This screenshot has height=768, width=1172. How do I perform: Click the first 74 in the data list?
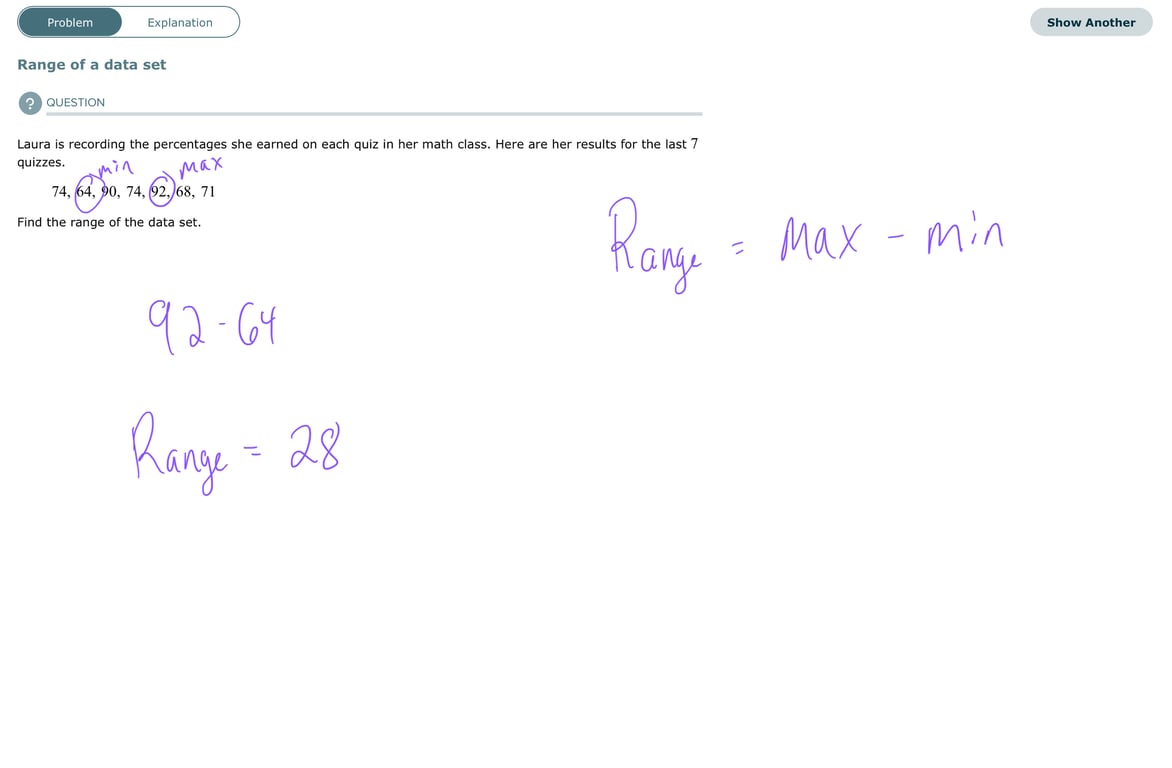pyautogui.click(x=60, y=191)
